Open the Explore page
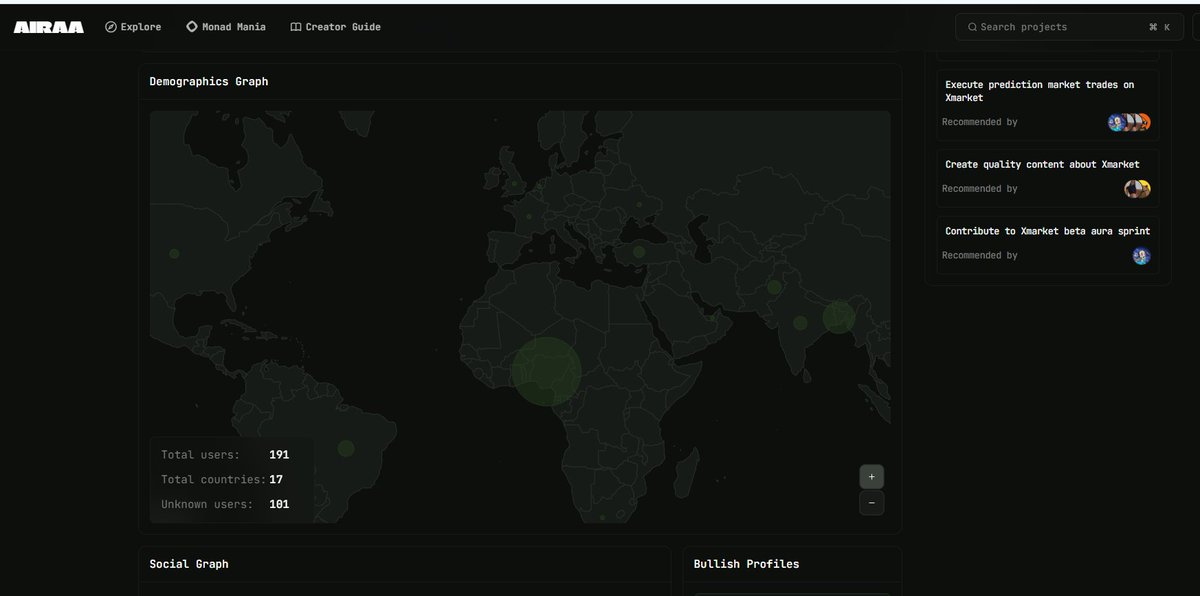The width and height of the screenshot is (1200, 596). tap(133, 27)
